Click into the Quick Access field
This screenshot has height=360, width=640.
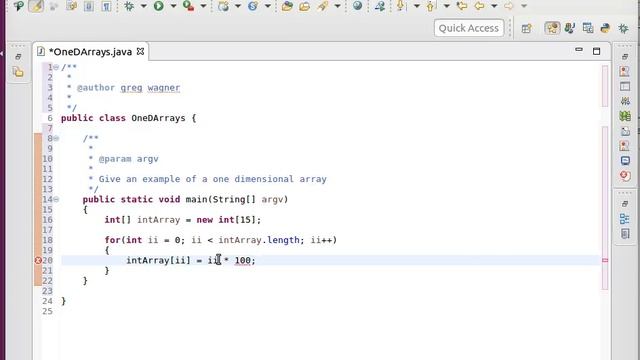tap(469, 28)
